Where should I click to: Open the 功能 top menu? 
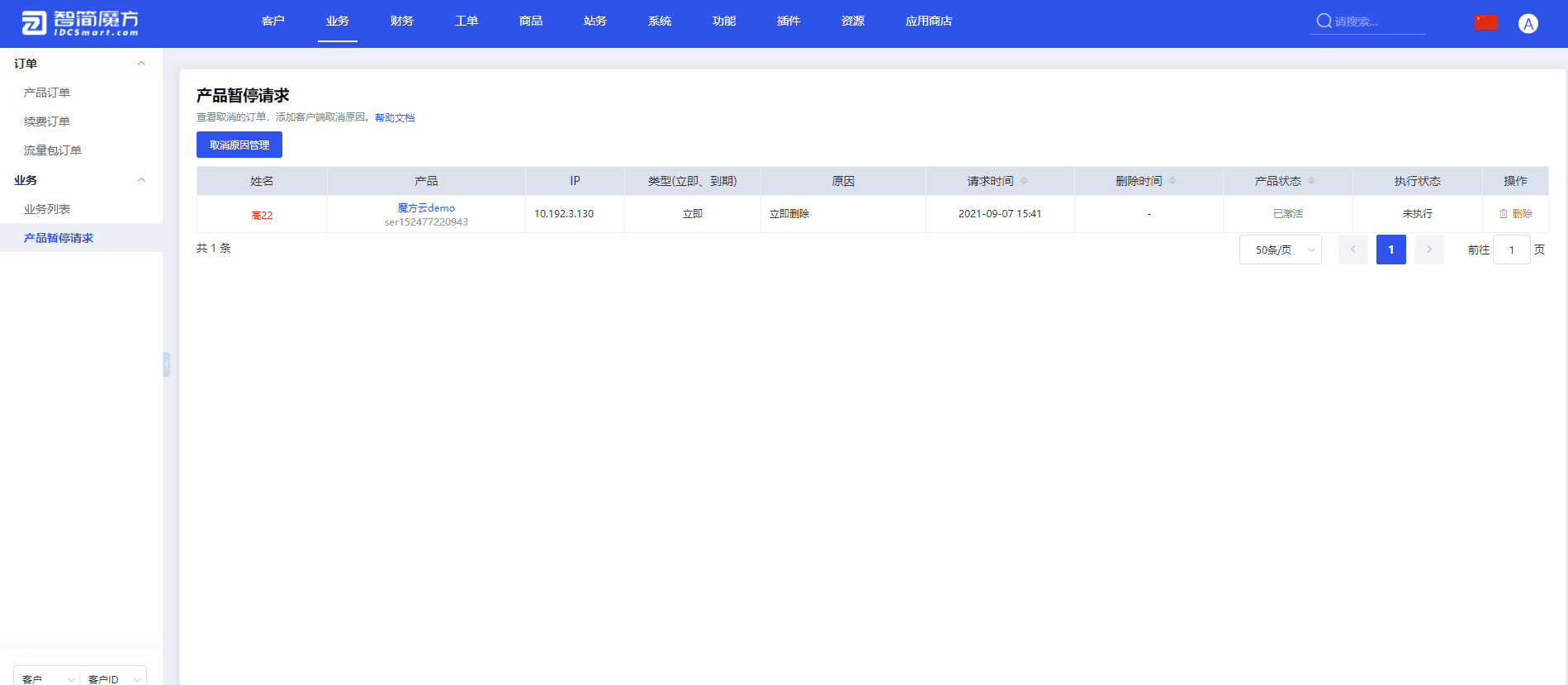724,21
